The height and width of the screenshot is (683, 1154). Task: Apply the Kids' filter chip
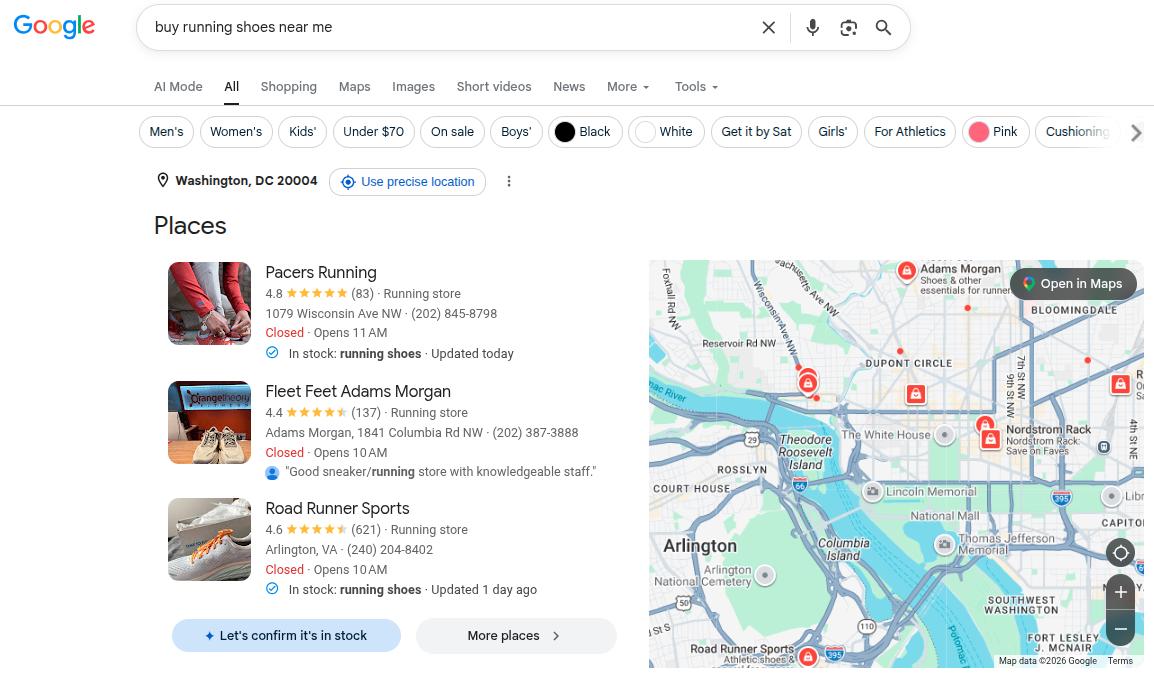pyautogui.click(x=302, y=132)
